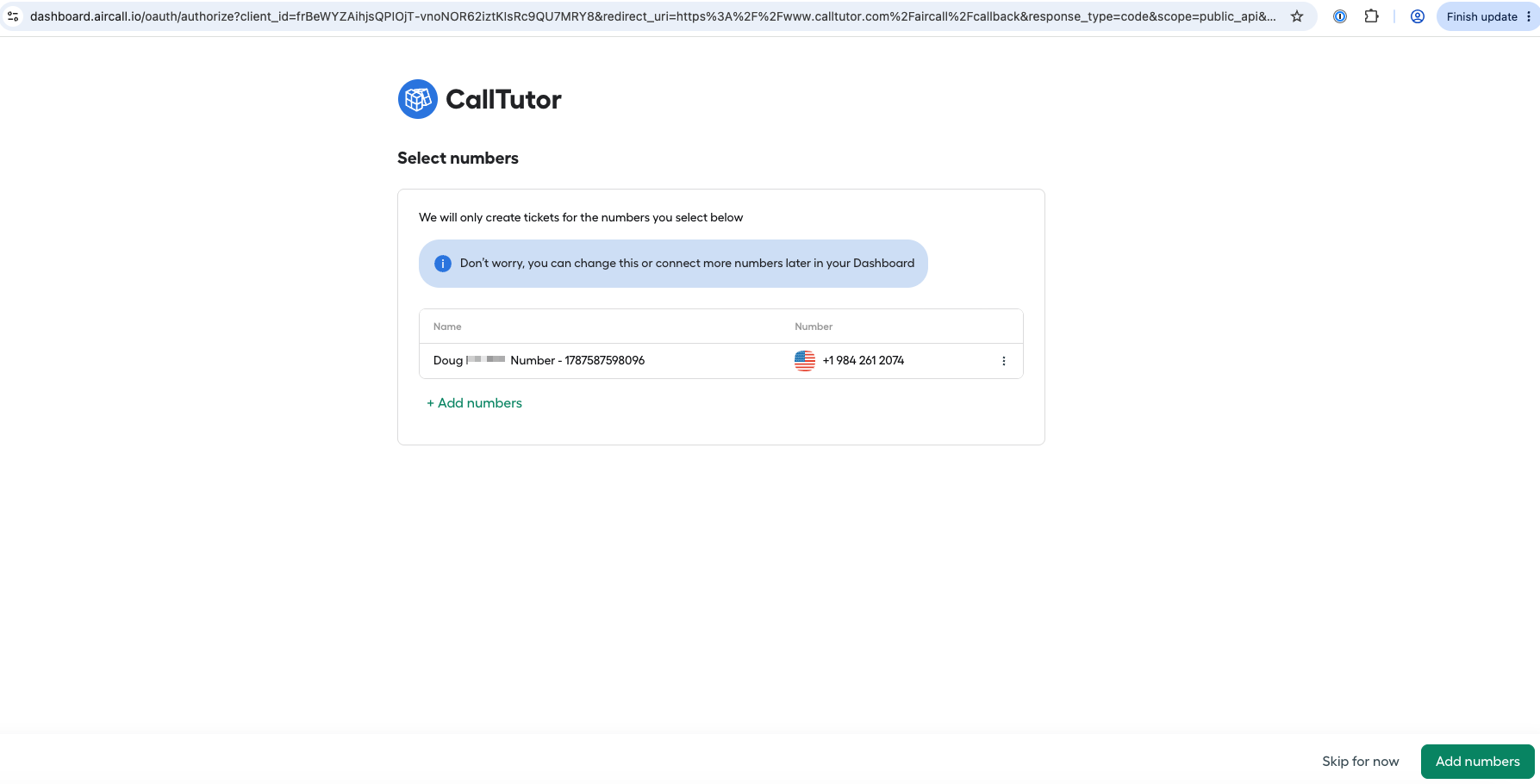Click Skip for now

click(1361, 762)
